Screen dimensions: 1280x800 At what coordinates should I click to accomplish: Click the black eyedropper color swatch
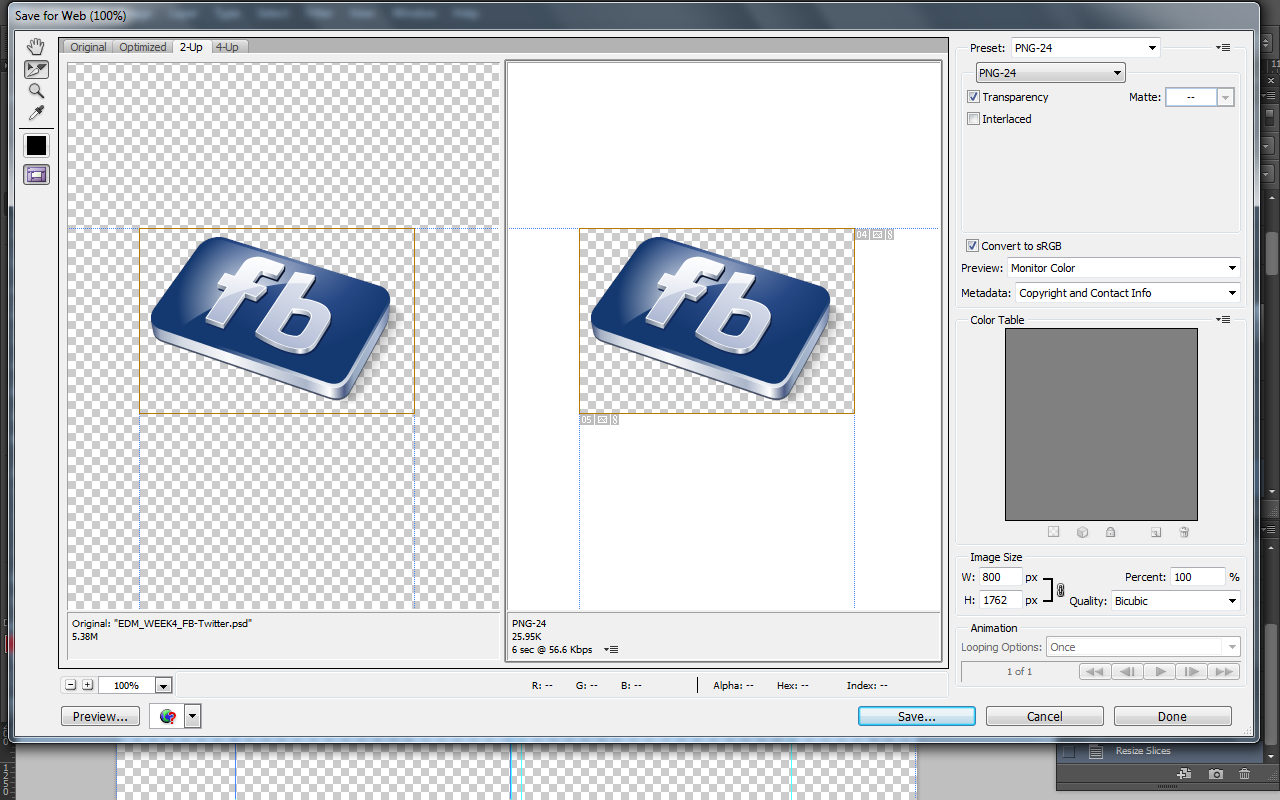(36, 145)
